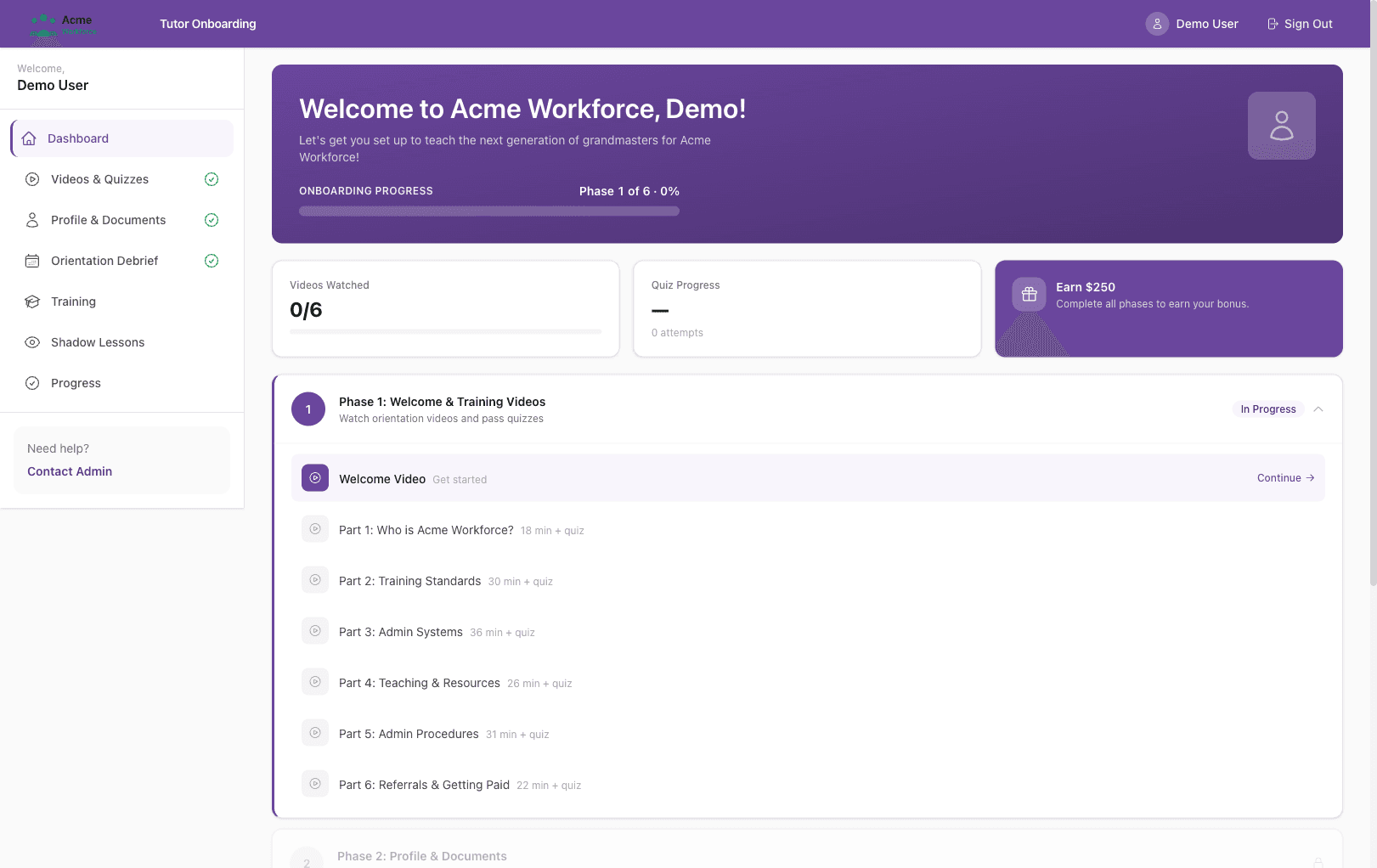
Task: Open the Contact Admin link
Action: pyautogui.click(x=69, y=471)
